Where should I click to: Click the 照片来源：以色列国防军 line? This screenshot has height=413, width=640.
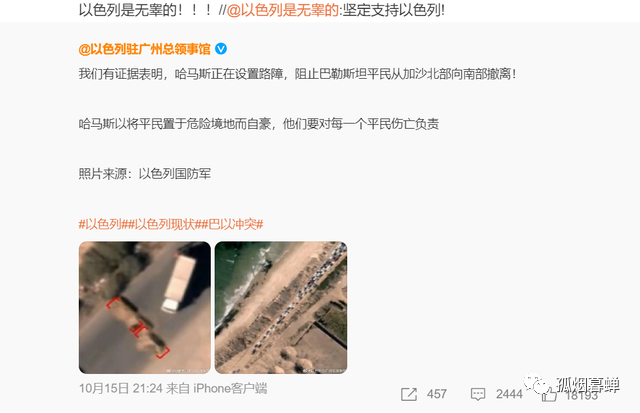click(144, 174)
